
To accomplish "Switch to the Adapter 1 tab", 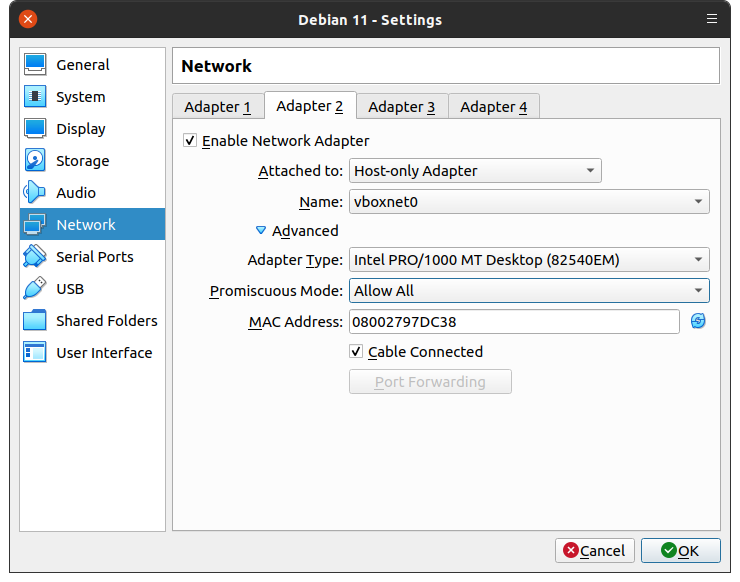I will [217, 107].
